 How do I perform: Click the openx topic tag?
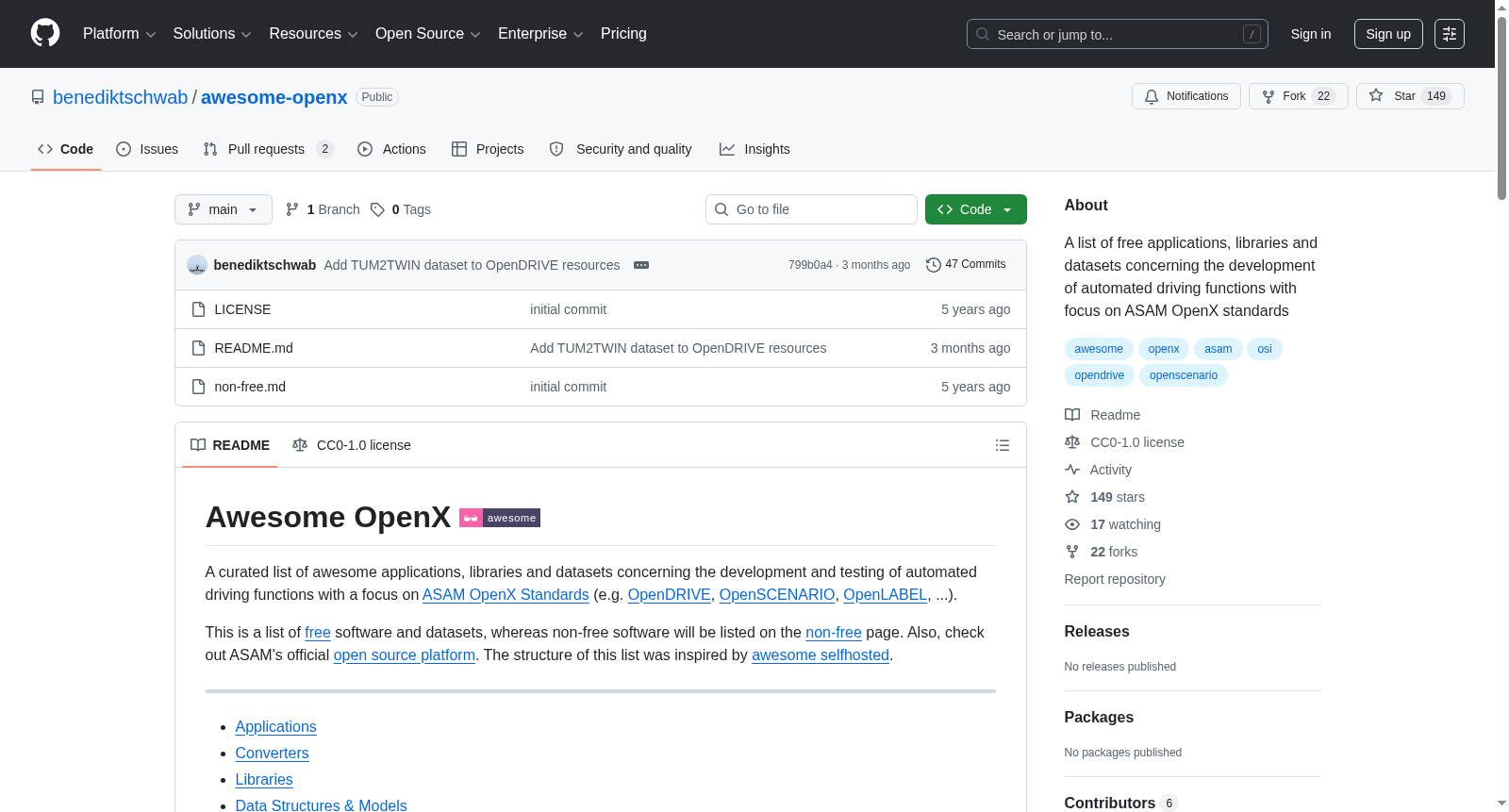click(1164, 349)
